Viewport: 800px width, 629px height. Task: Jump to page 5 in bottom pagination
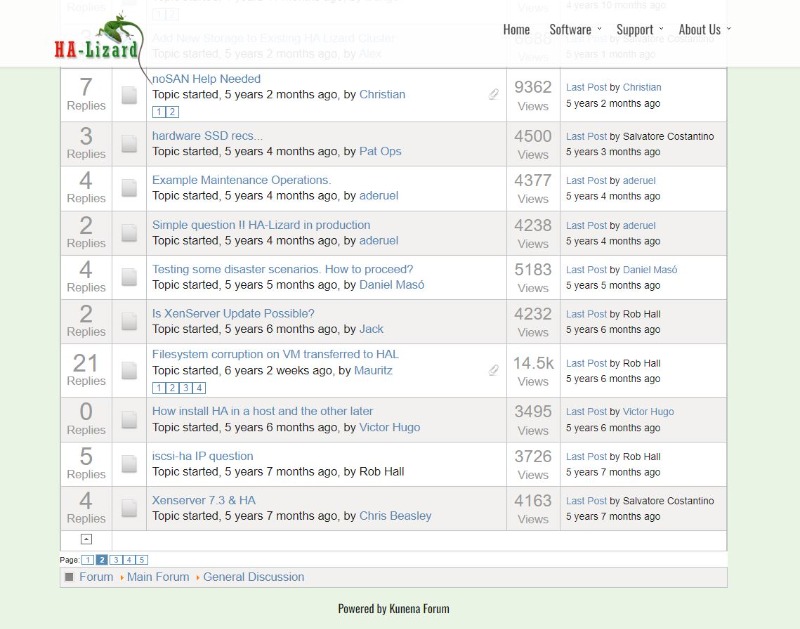coord(141,560)
